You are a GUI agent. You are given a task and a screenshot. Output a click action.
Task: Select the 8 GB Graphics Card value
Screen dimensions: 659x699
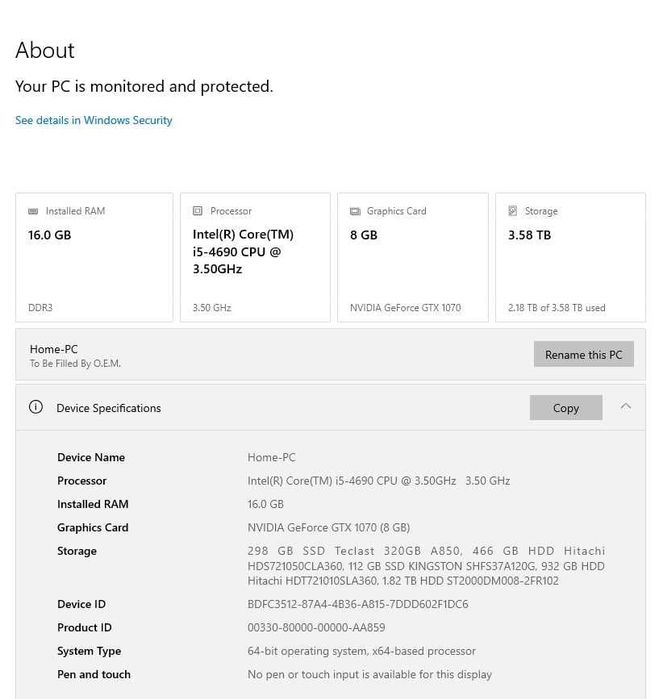[x=362, y=235]
